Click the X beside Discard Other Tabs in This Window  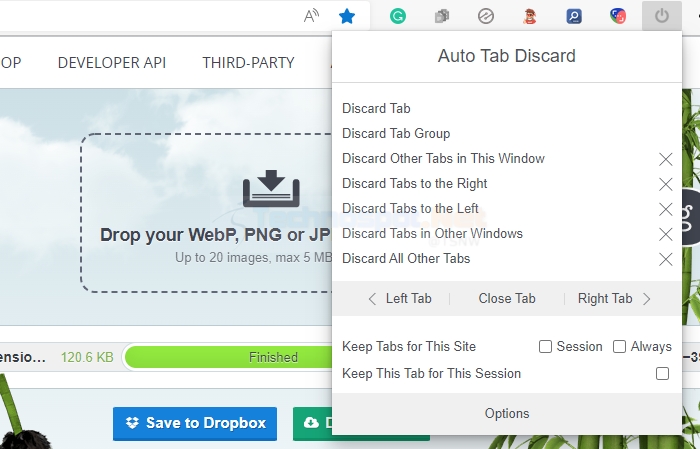(x=666, y=159)
